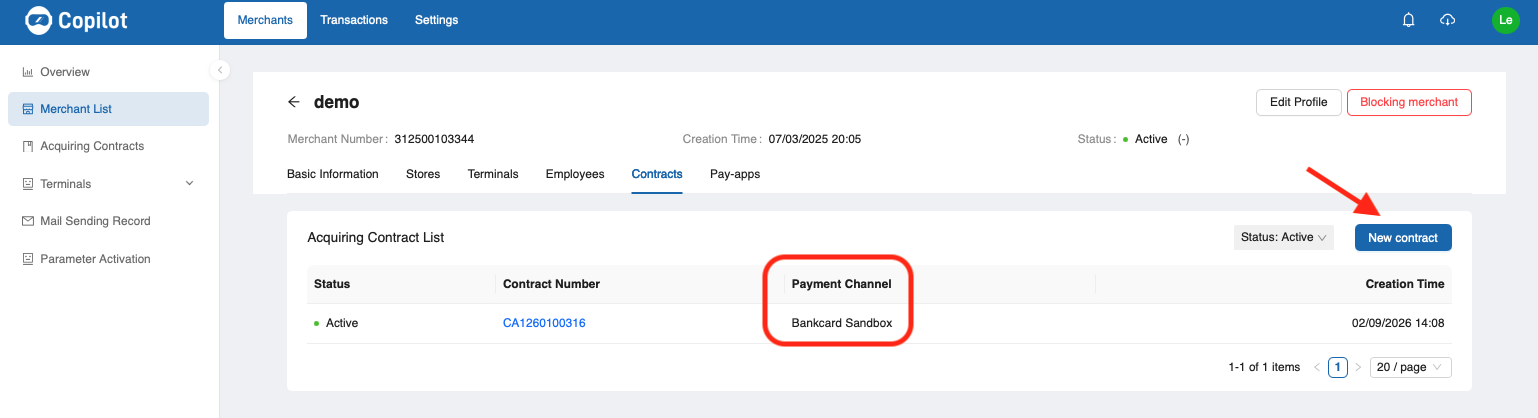Open the Status: Active filter dropdown
This screenshot has width=1538, height=418.
(1283, 238)
